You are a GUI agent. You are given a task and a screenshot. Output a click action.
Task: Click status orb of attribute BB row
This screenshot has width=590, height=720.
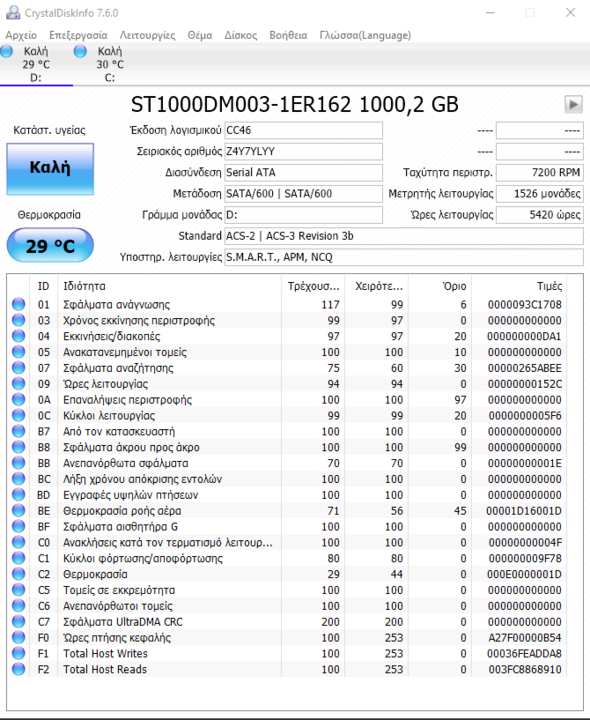point(18,463)
